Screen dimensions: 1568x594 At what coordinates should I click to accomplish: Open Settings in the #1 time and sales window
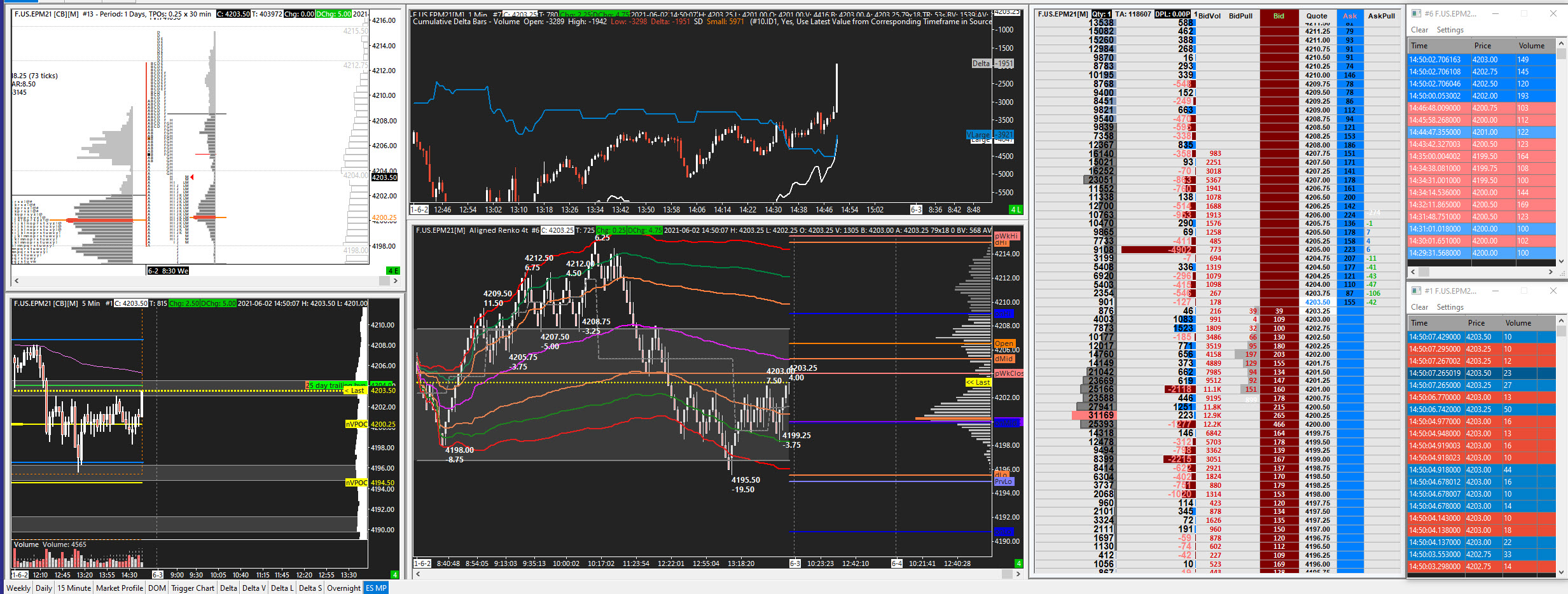tap(1450, 307)
